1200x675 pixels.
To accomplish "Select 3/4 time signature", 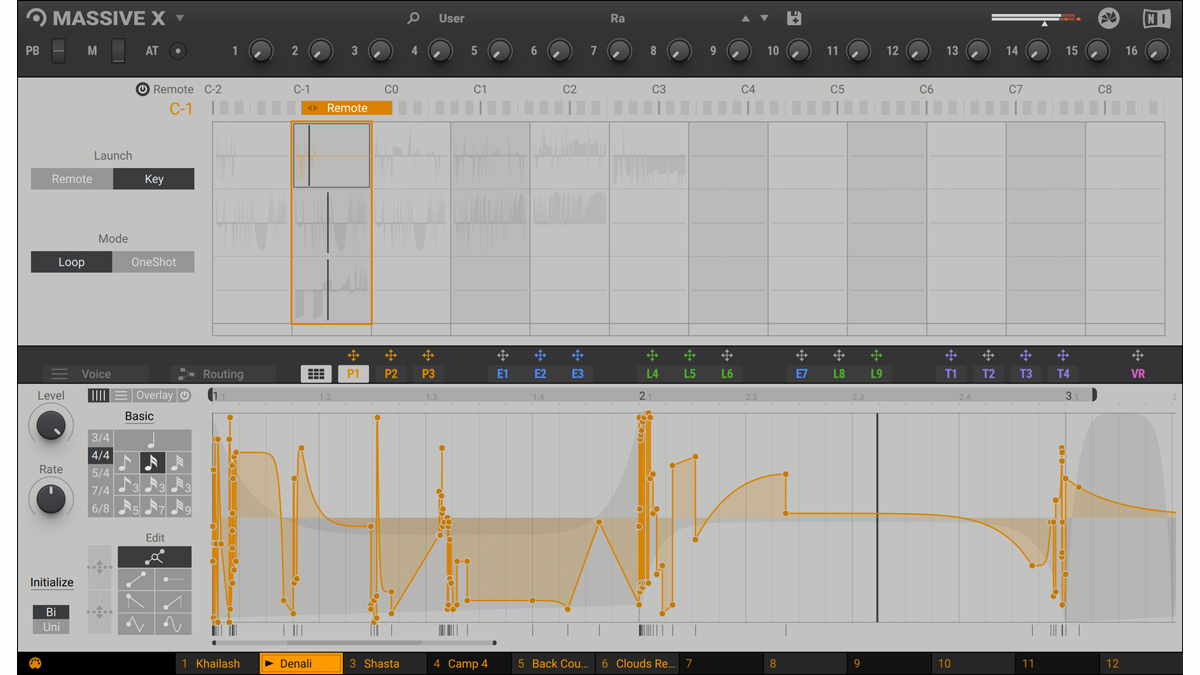I will point(100,438).
